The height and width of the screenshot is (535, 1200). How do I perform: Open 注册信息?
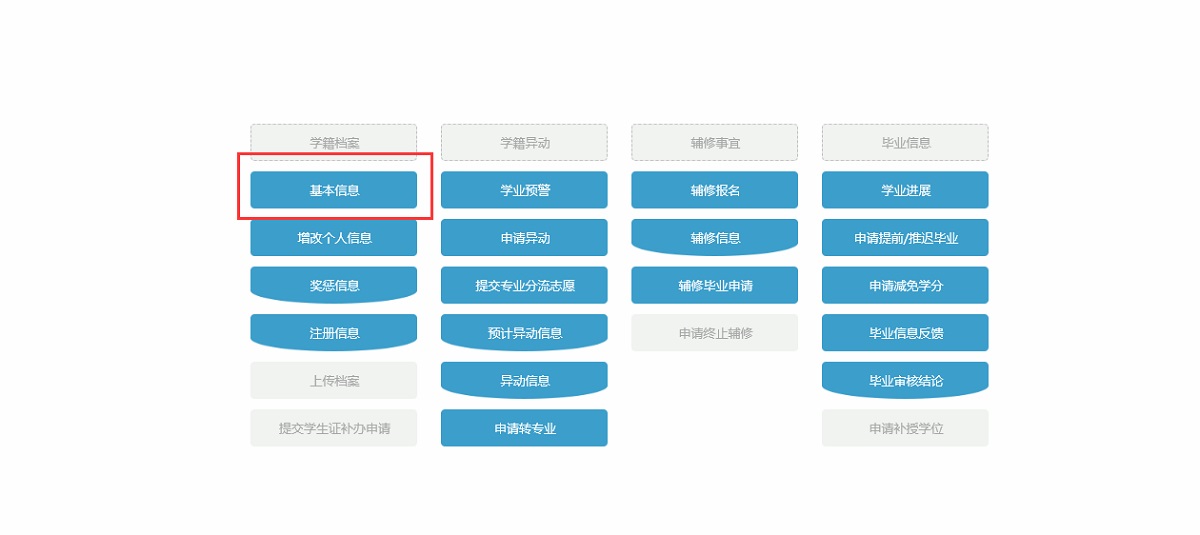pos(333,333)
